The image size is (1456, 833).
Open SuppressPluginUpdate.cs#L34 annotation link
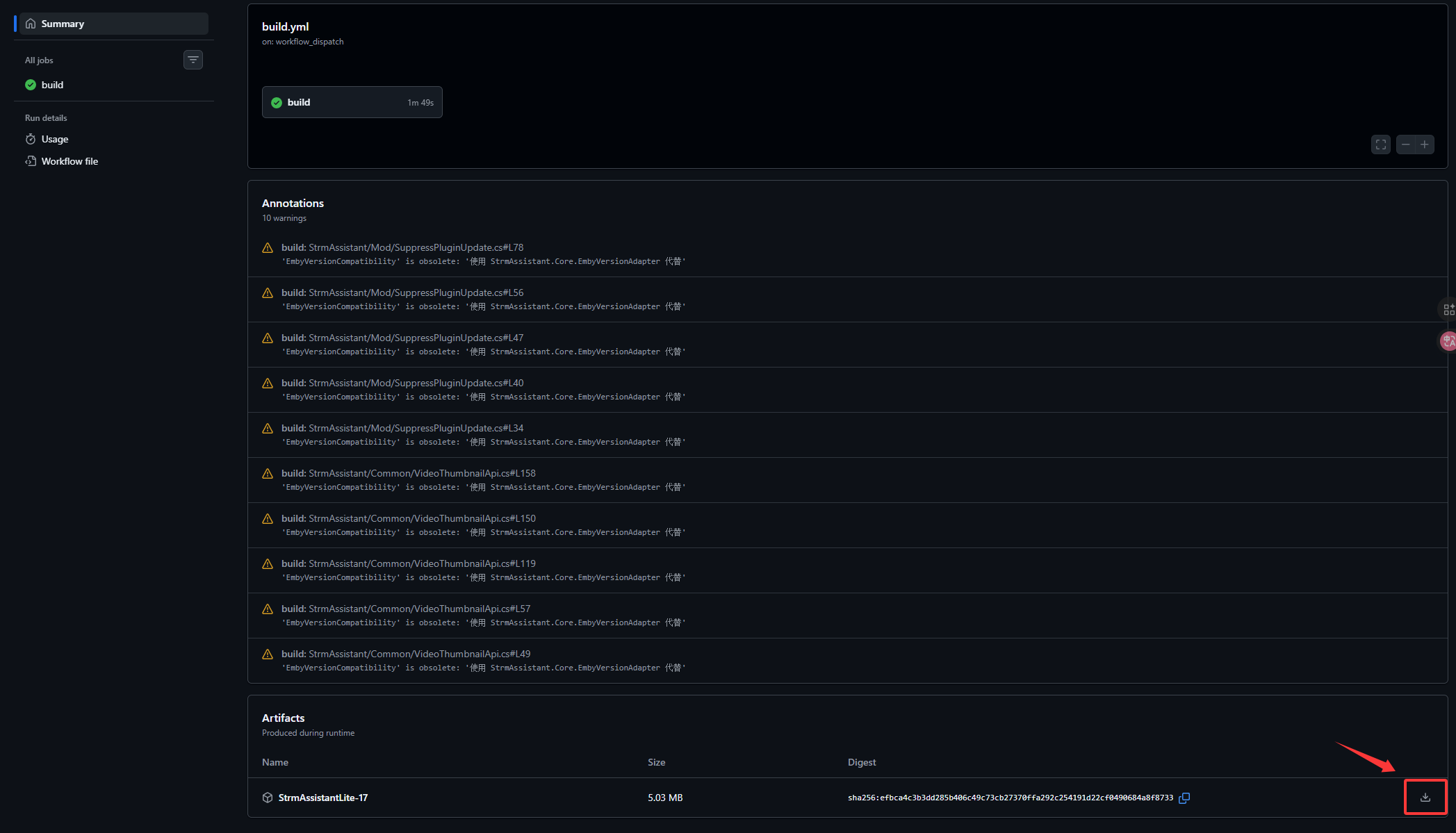click(x=416, y=428)
